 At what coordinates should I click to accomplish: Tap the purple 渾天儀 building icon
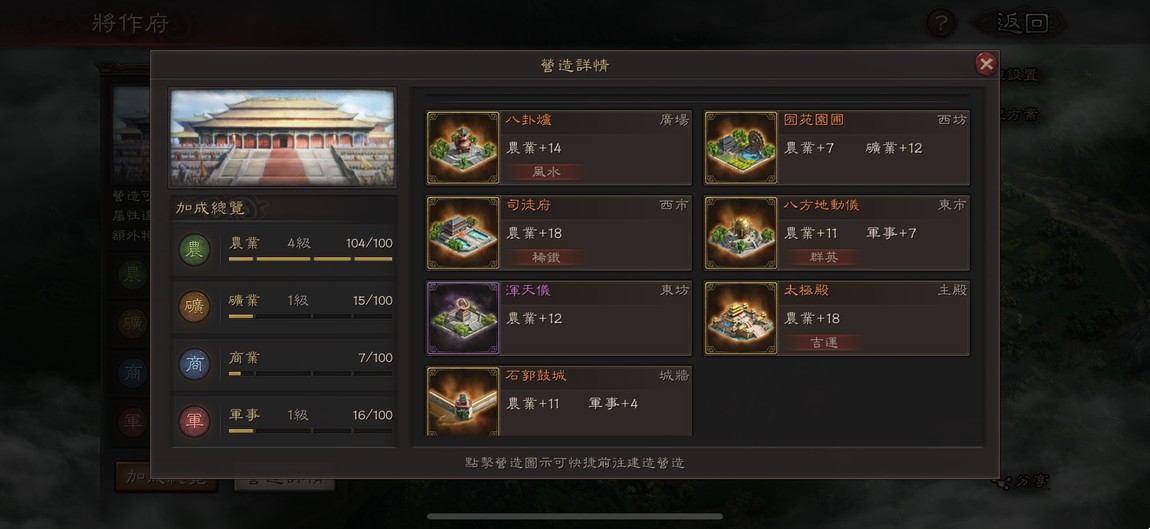463,318
